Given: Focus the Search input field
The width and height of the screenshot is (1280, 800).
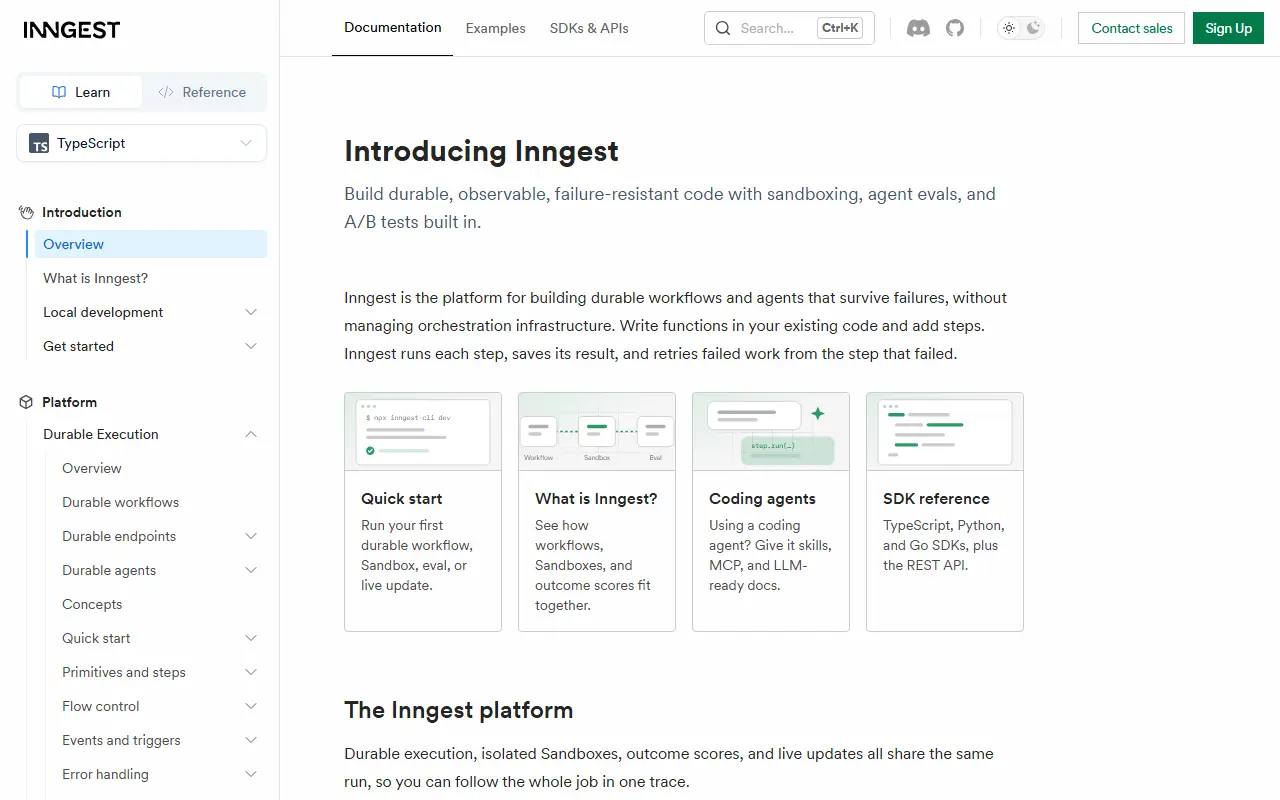Looking at the screenshot, I should [x=790, y=28].
